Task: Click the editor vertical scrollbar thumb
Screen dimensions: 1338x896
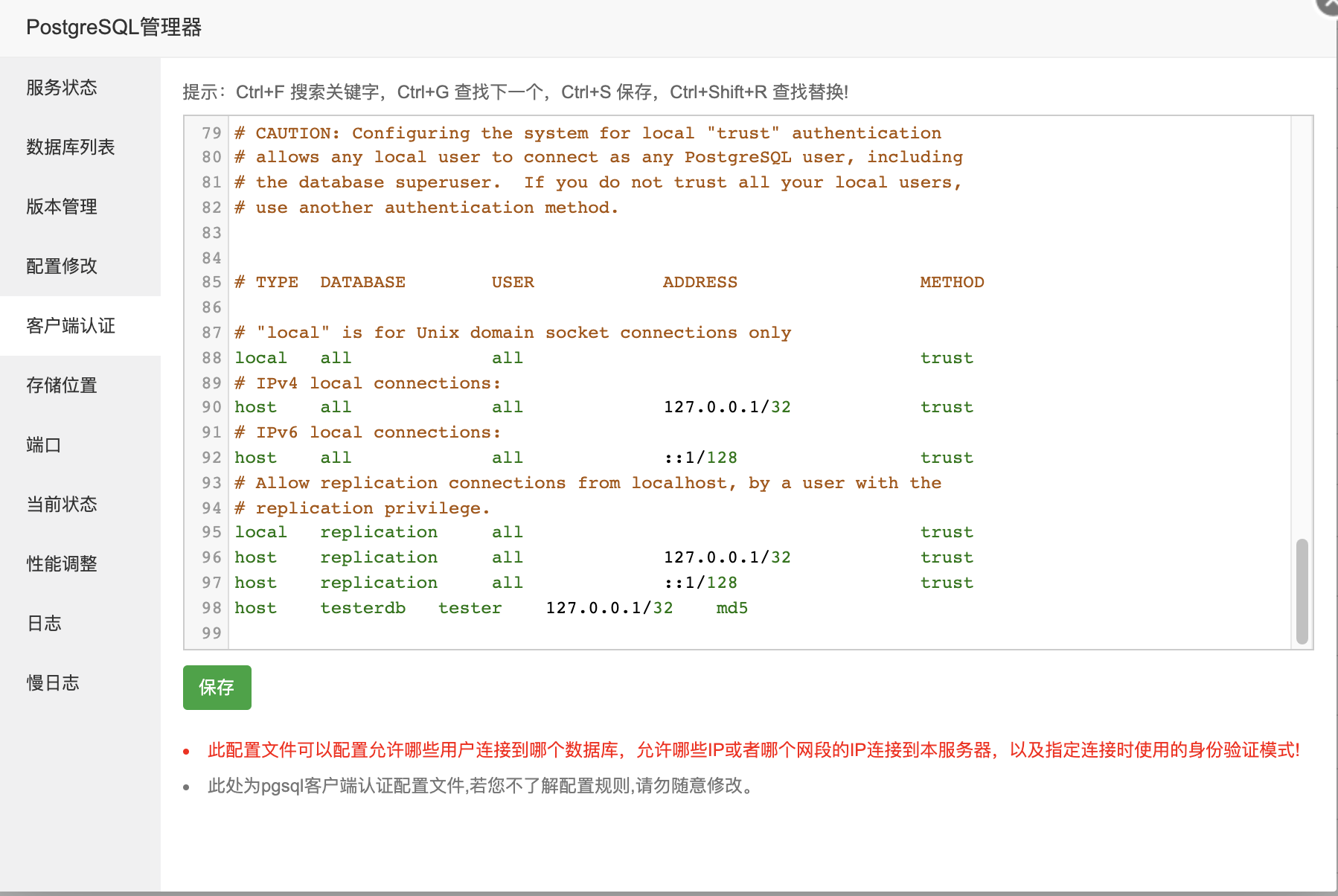Action: [1302, 591]
